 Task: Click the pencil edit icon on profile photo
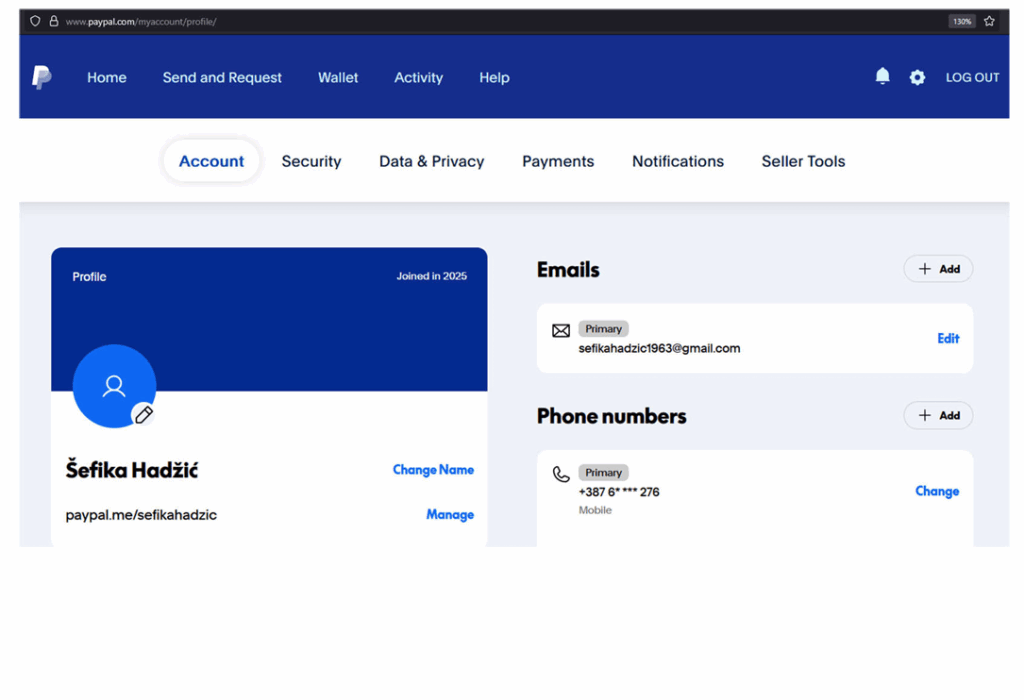tap(144, 414)
